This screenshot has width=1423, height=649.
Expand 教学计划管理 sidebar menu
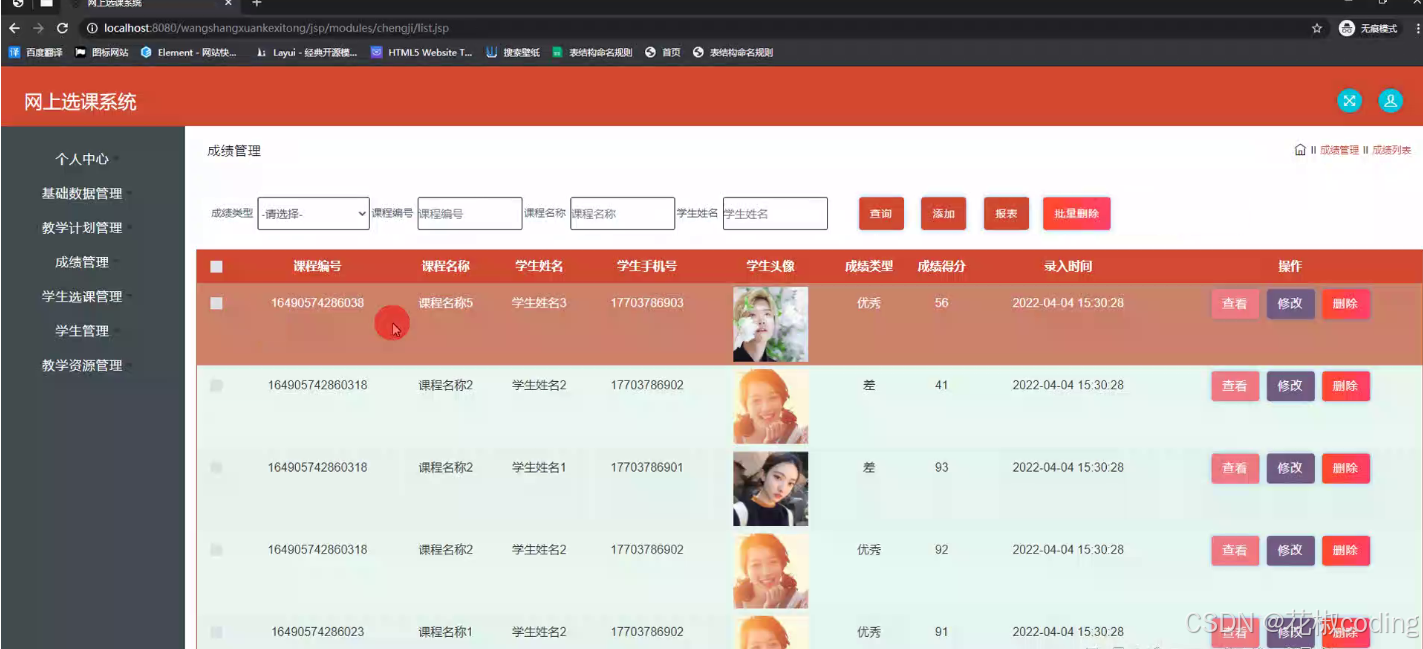coord(82,228)
